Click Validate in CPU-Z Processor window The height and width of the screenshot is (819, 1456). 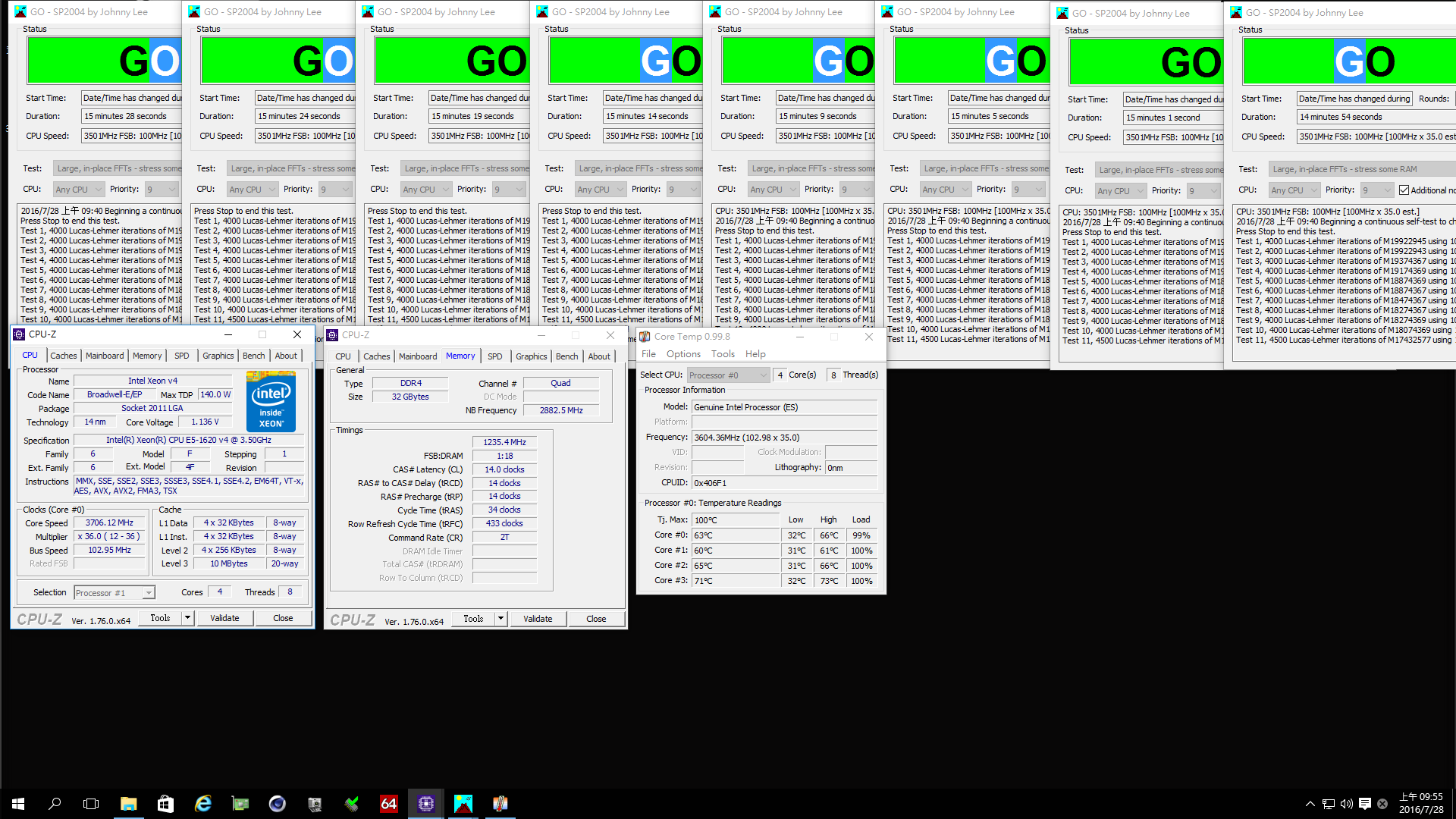(224, 618)
